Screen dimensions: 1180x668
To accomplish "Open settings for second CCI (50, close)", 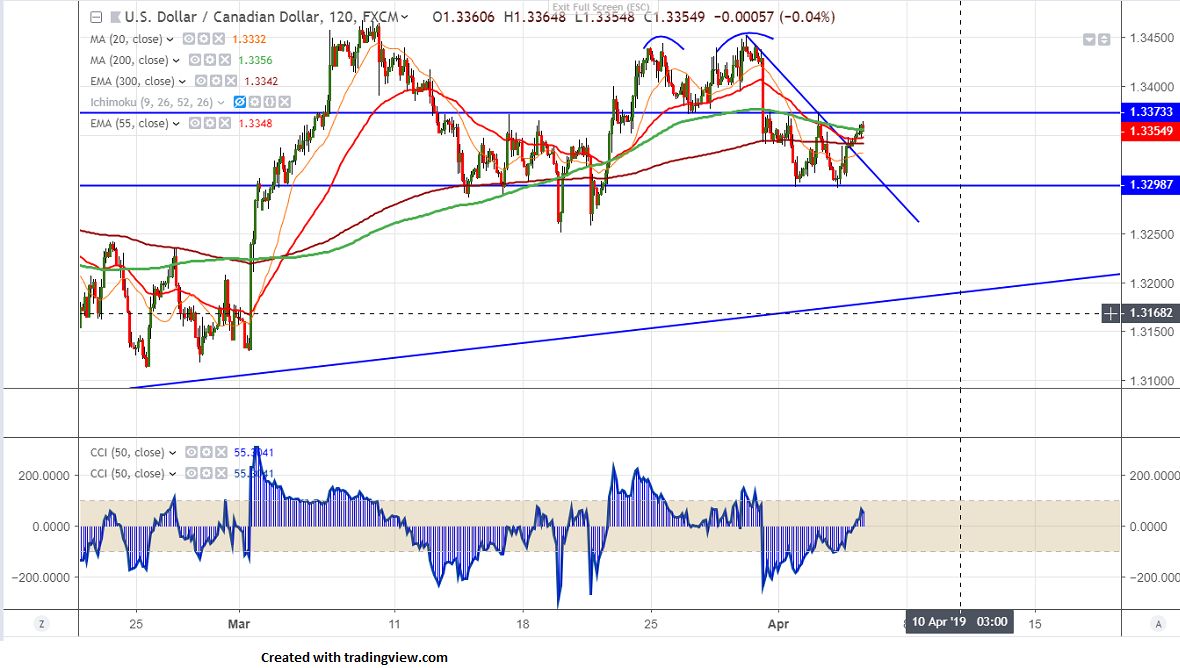I will pyautogui.click(x=205, y=474).
